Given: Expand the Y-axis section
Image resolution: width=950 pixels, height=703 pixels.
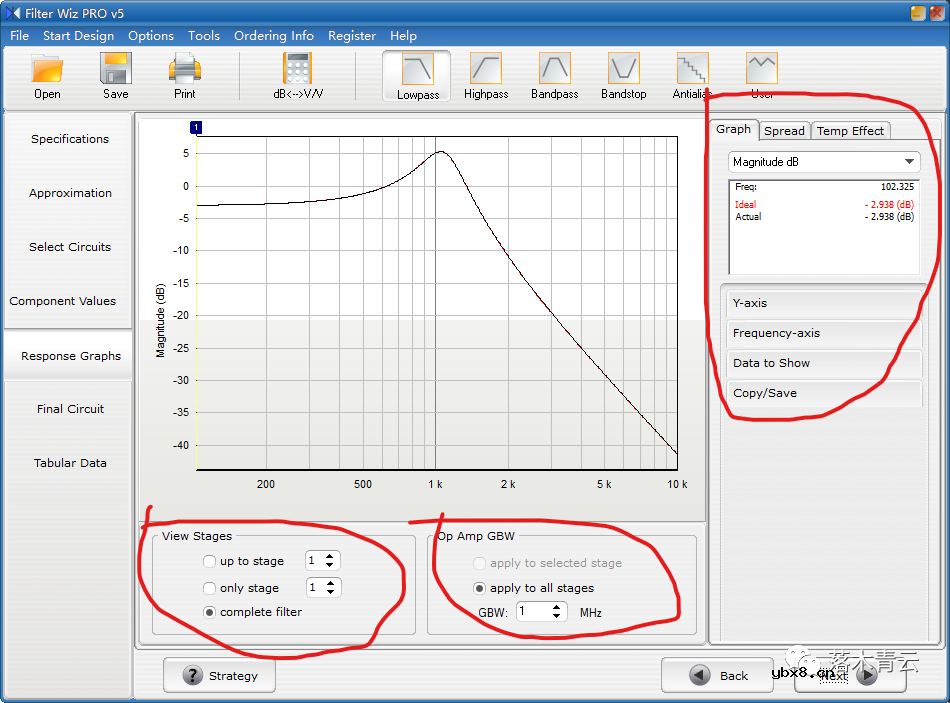Looking at the screenshot, I should pos(823,303).
